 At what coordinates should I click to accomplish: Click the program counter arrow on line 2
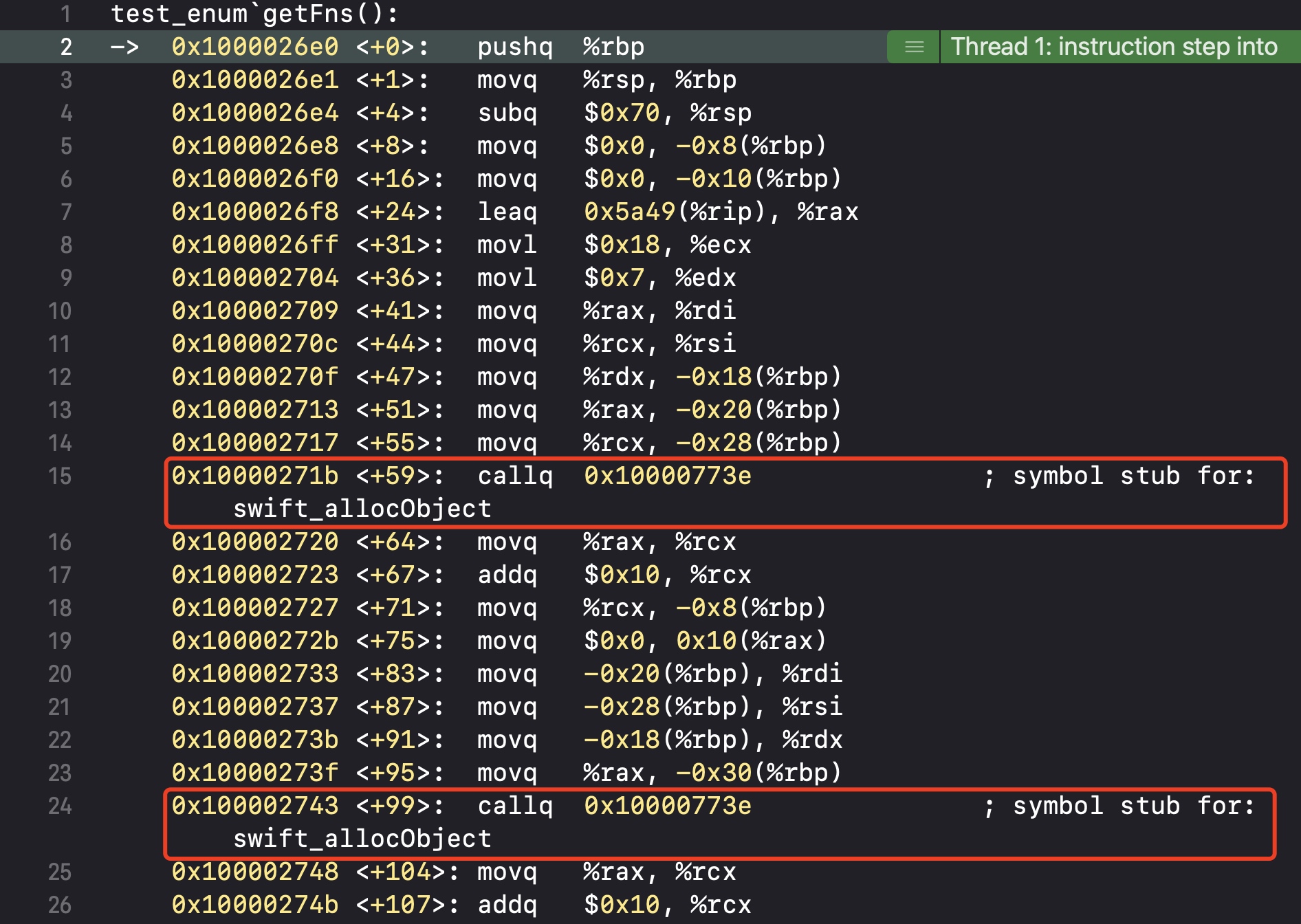pyautogui.click(x=124, y=47)
